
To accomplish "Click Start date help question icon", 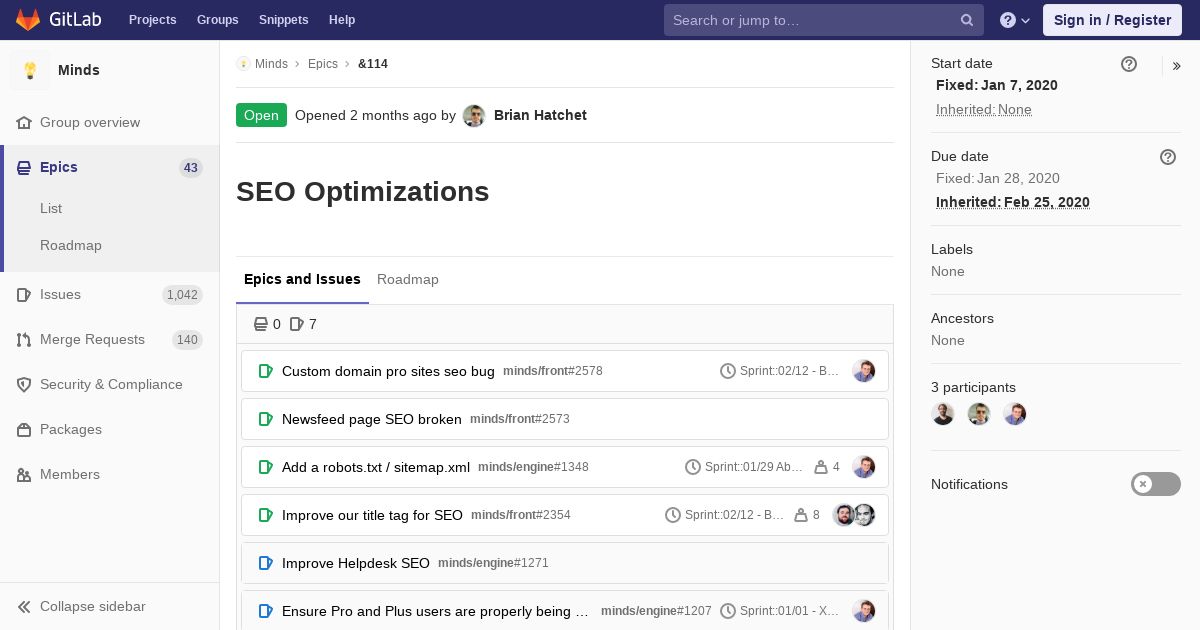I will tap(1129, 64).
